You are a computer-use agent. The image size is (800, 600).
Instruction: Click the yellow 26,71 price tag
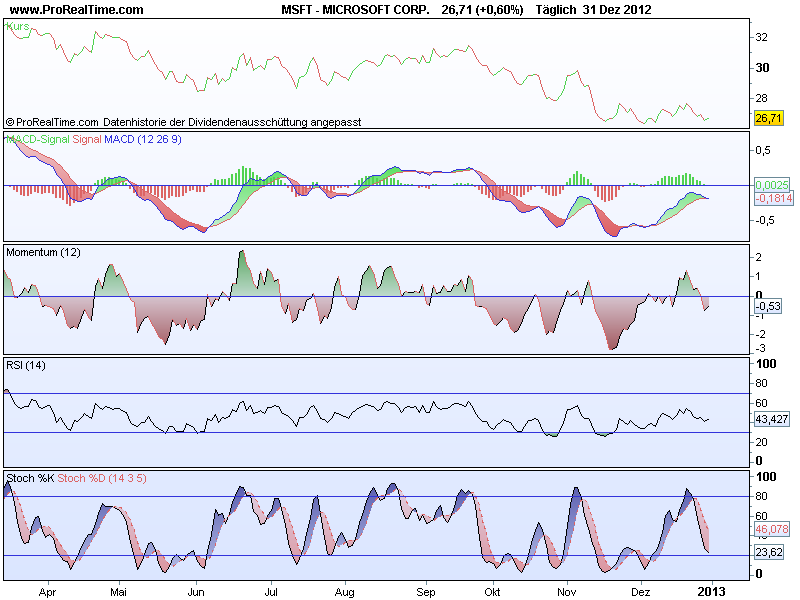tap(768, 118)
